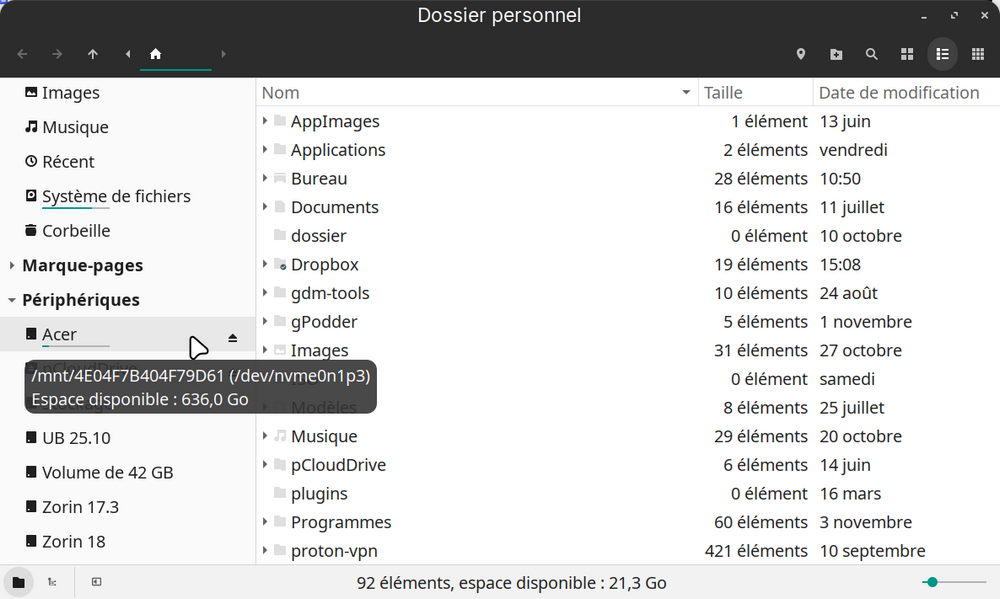Screen dimensions: 1000x599
Task: Click the zoom slider in status bar
Action: tap(954, 582)
